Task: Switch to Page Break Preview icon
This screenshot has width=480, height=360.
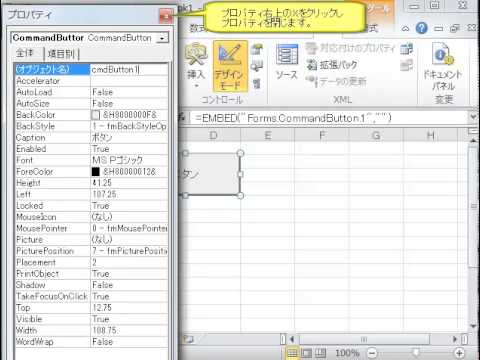Action: [x=320, y=353]
